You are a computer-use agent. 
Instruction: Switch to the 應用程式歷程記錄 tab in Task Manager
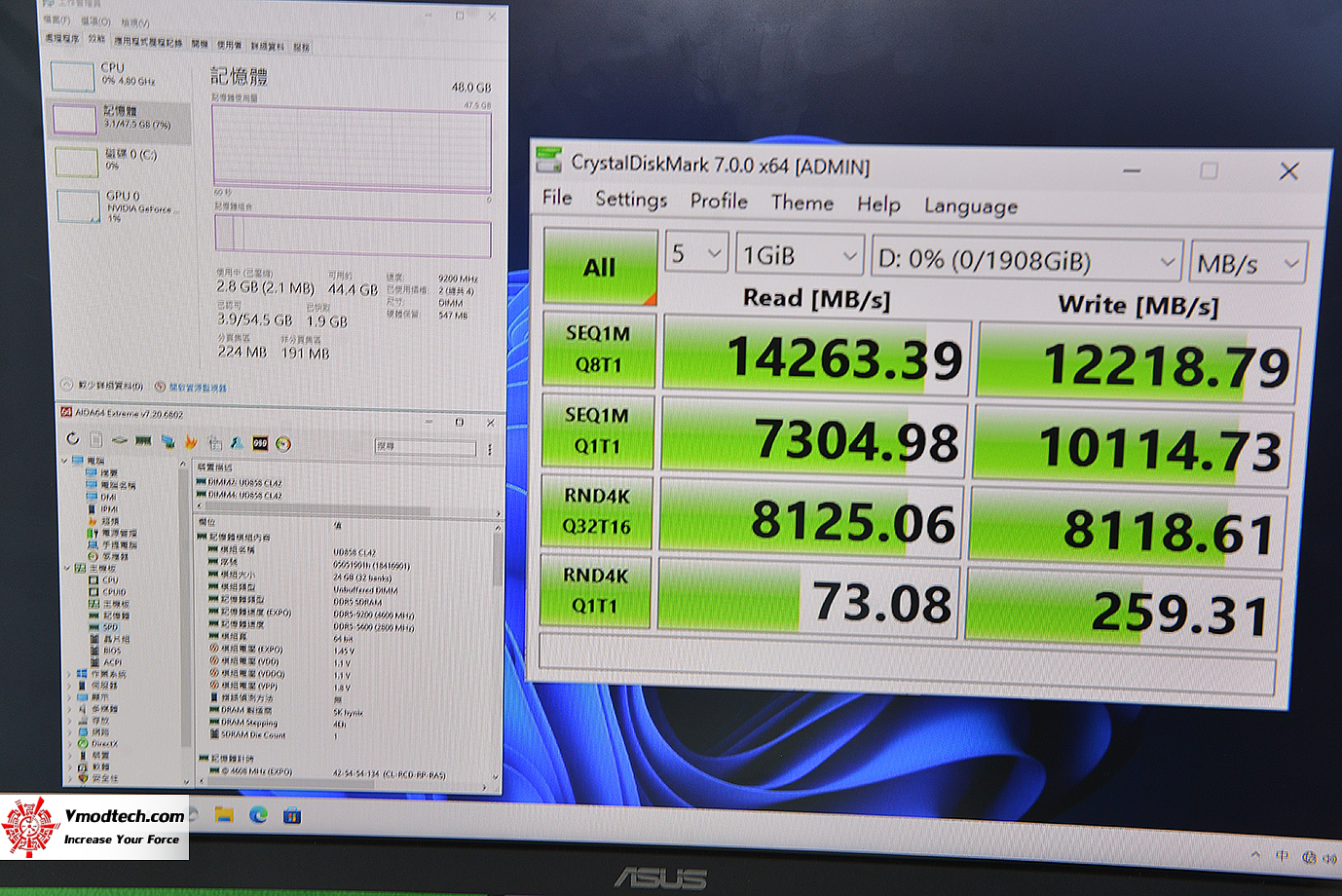coord(148,42)
